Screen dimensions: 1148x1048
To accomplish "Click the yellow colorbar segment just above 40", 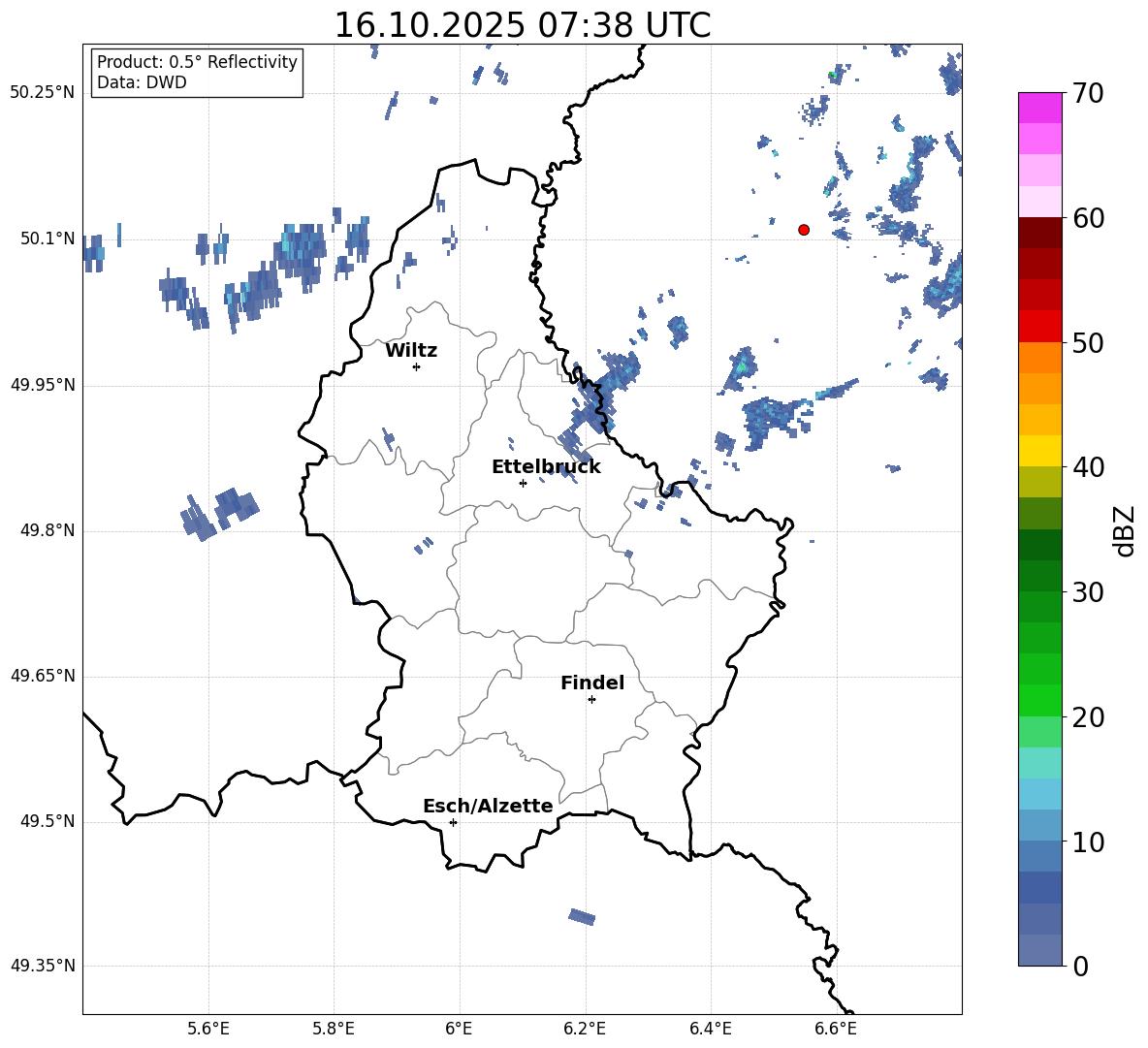I will pyautogui.click(x=1039, y=451).
